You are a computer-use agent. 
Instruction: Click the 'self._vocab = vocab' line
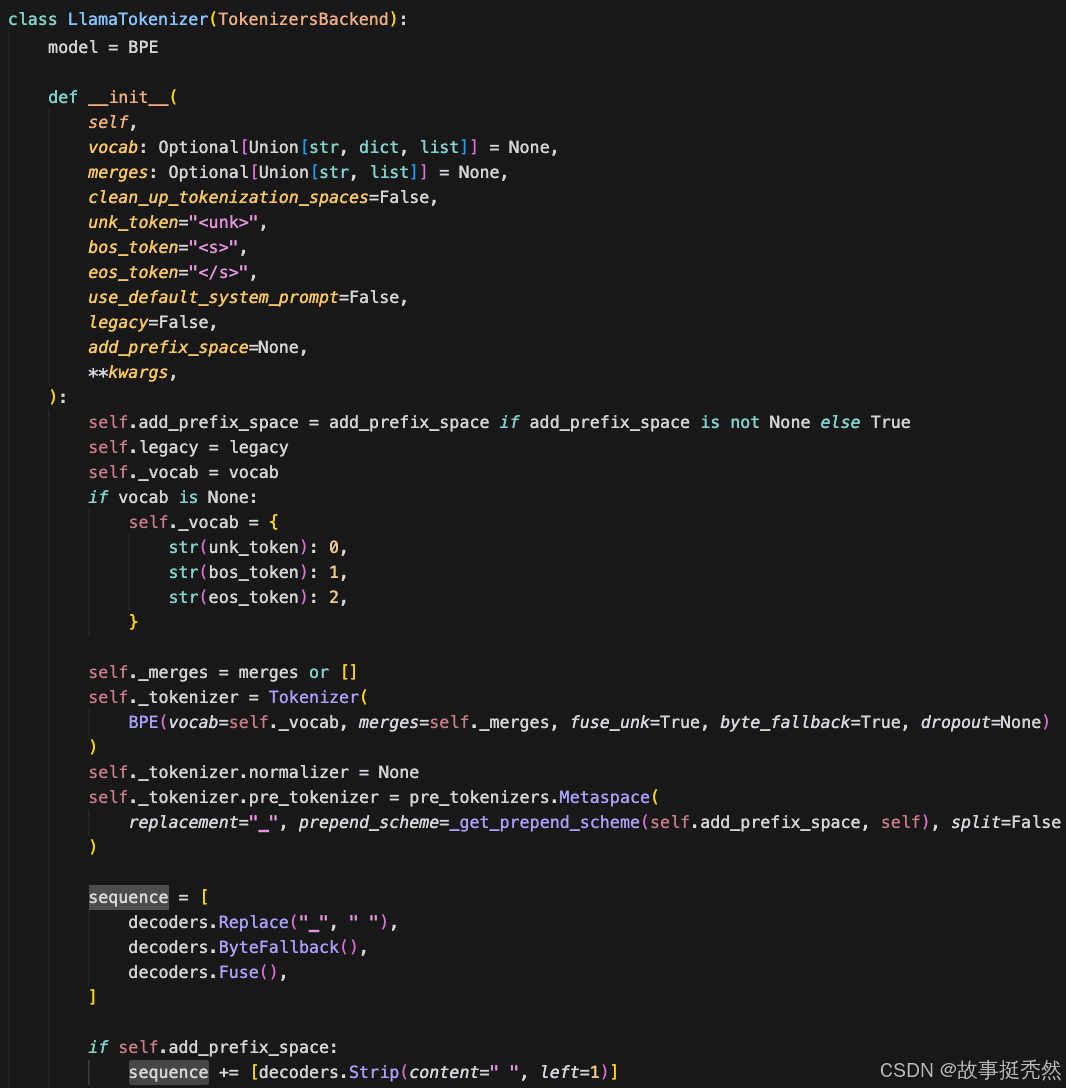pyautogui.click(x=183, y=472)
